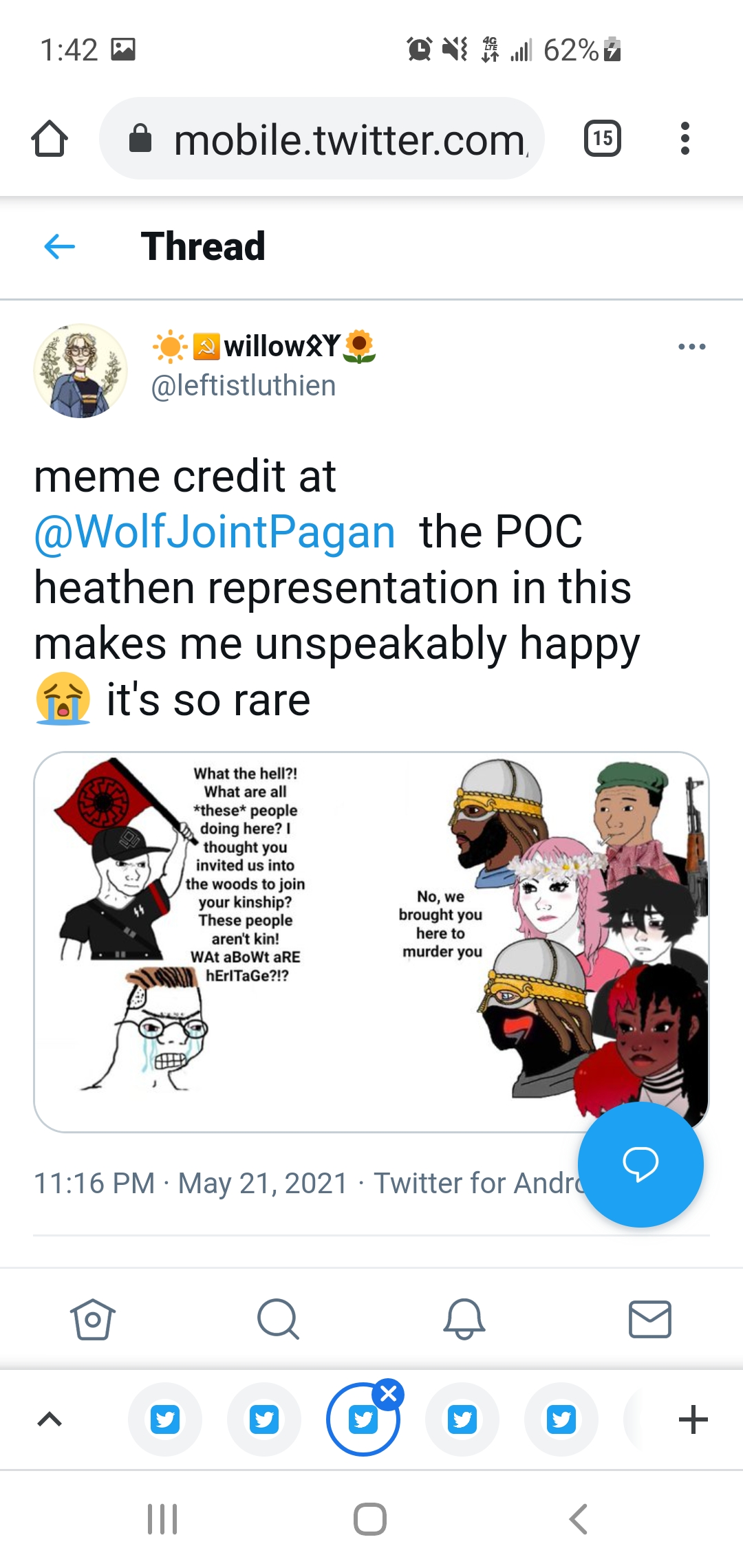Open the tweet's more options ellipsis
The width and height of the screenshot is (743, 1568).
691,347
